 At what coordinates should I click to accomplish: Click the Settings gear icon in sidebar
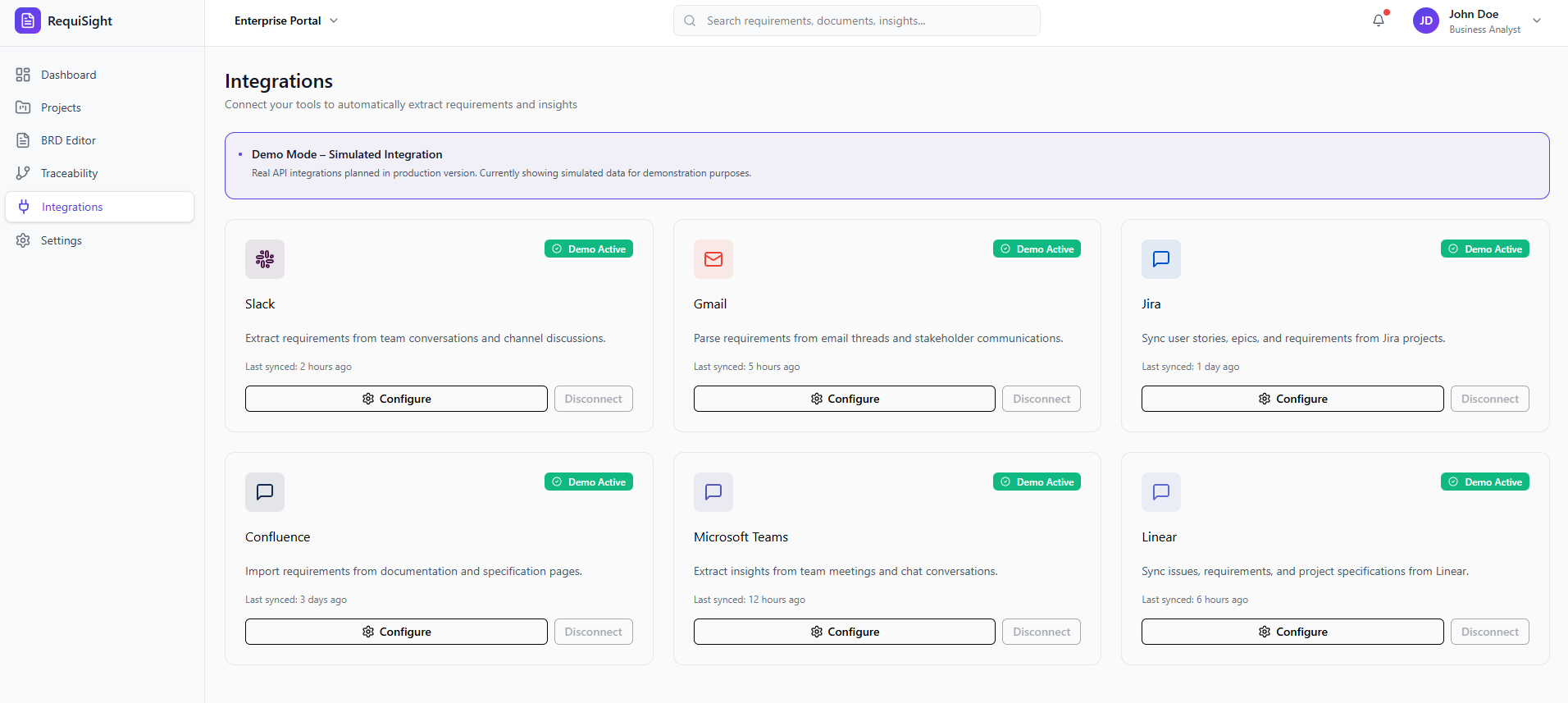tap(23, 240)
